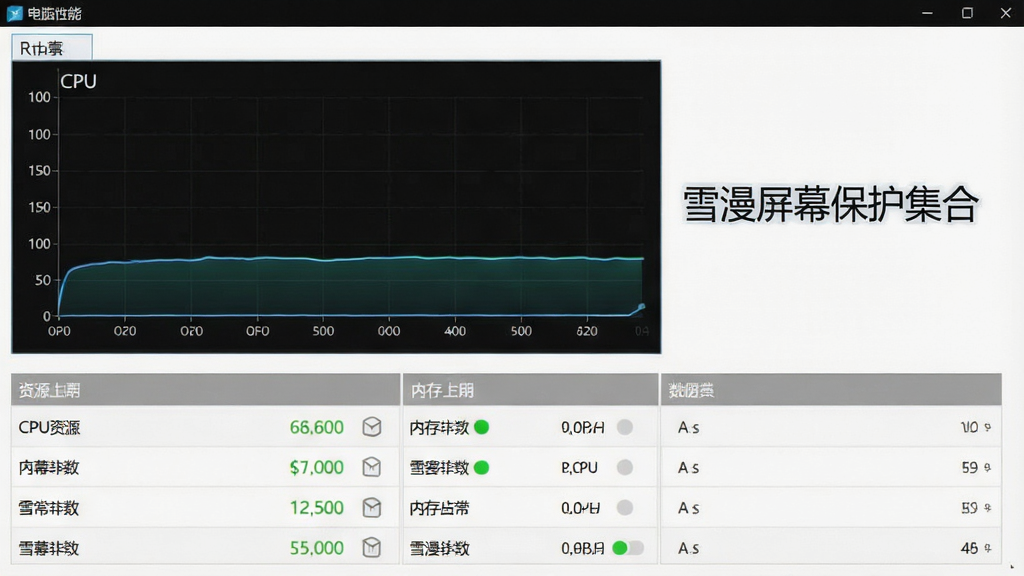Click the cube icon in the CPU资源 row
The height and width of the screenshot is (576, 1024).
tap(372, 427)
